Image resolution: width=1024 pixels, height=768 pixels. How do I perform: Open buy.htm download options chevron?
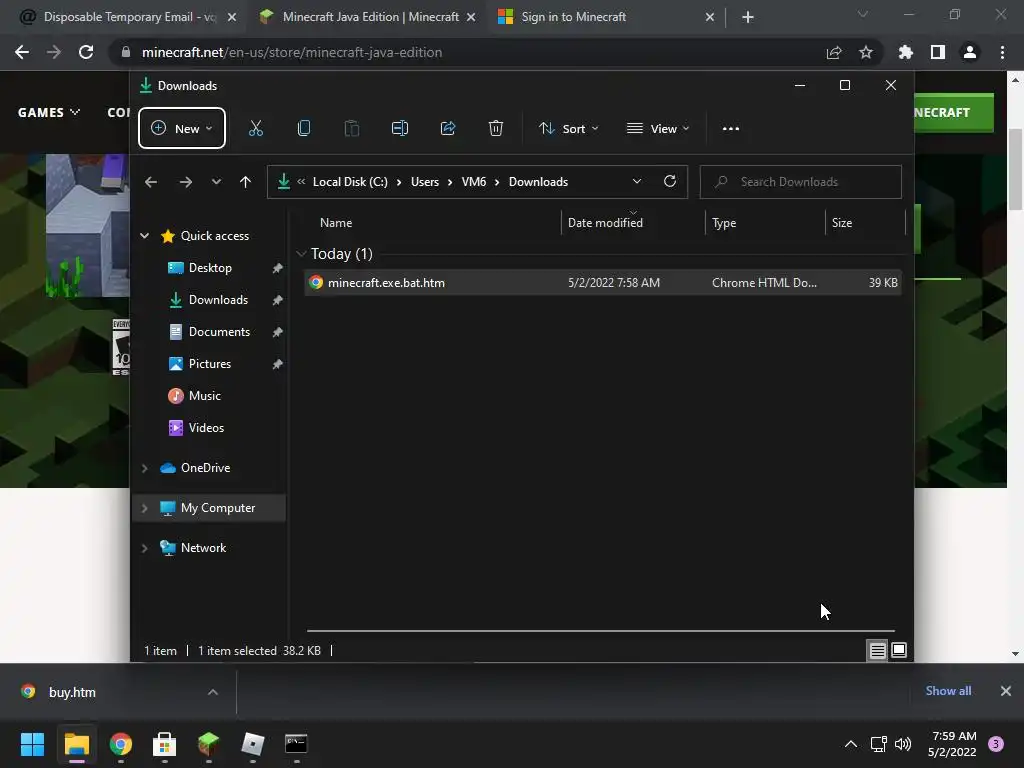(x=212, y=692)
